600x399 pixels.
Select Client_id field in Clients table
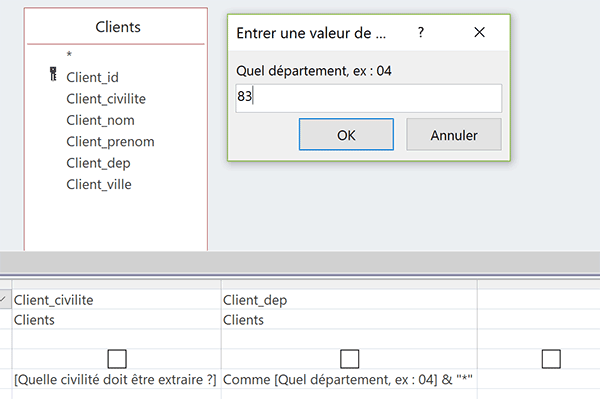point(92,77)
